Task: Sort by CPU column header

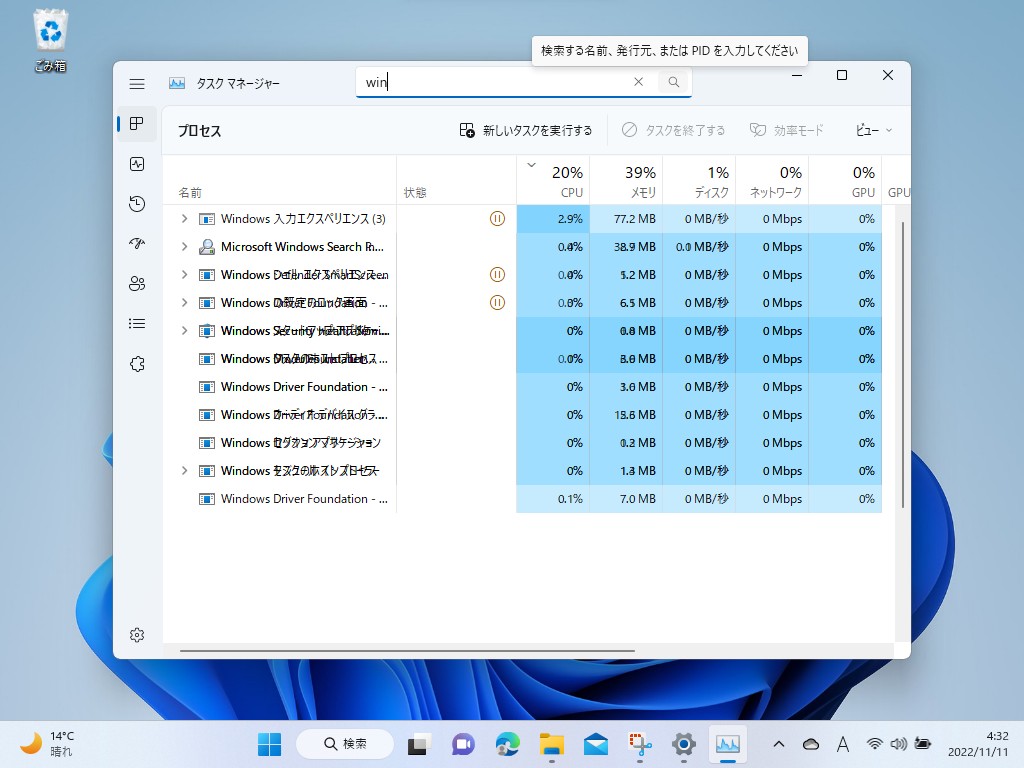Action: pos(553,180)
